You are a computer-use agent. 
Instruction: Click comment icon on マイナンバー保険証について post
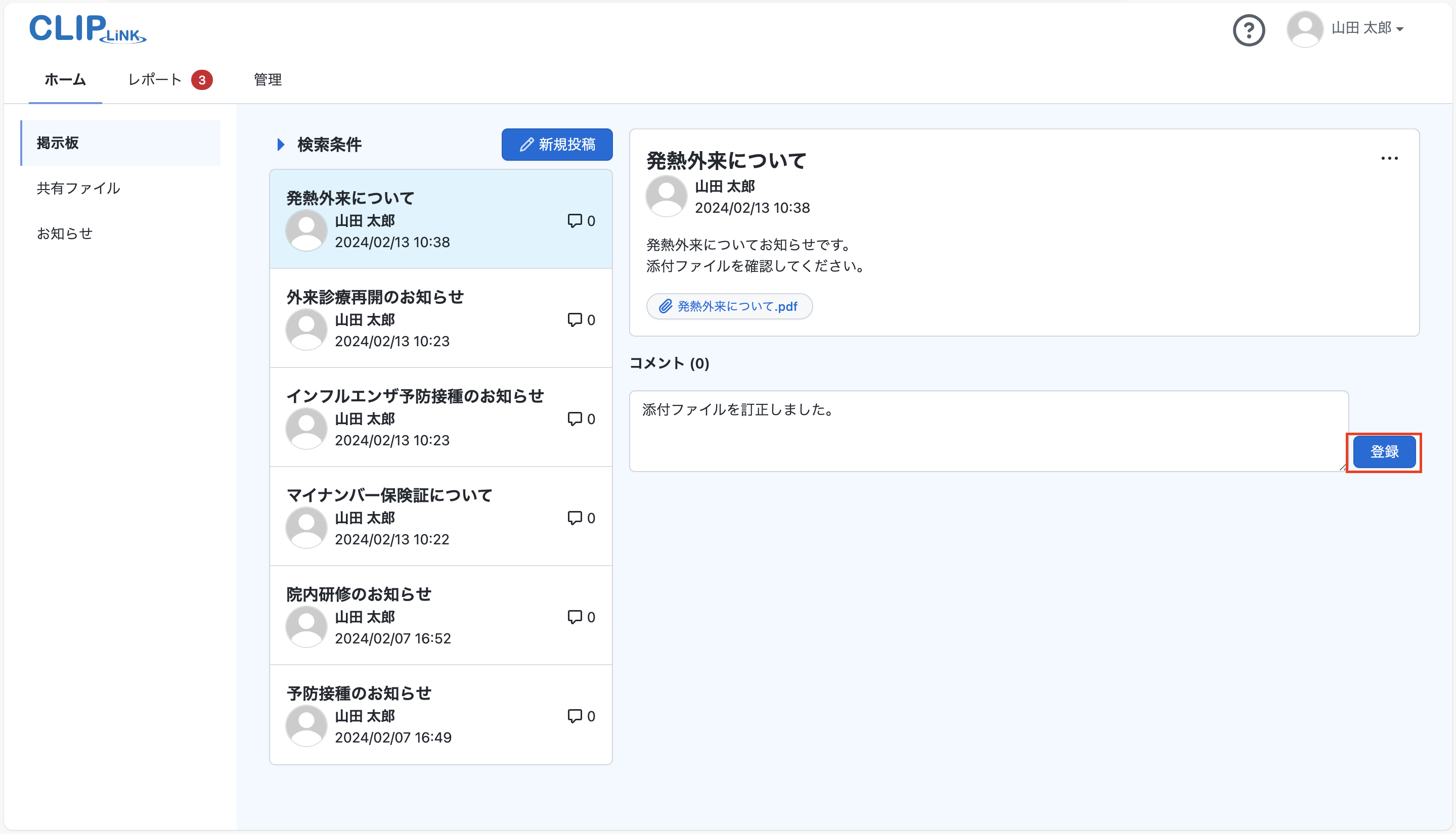pos(574,518)
